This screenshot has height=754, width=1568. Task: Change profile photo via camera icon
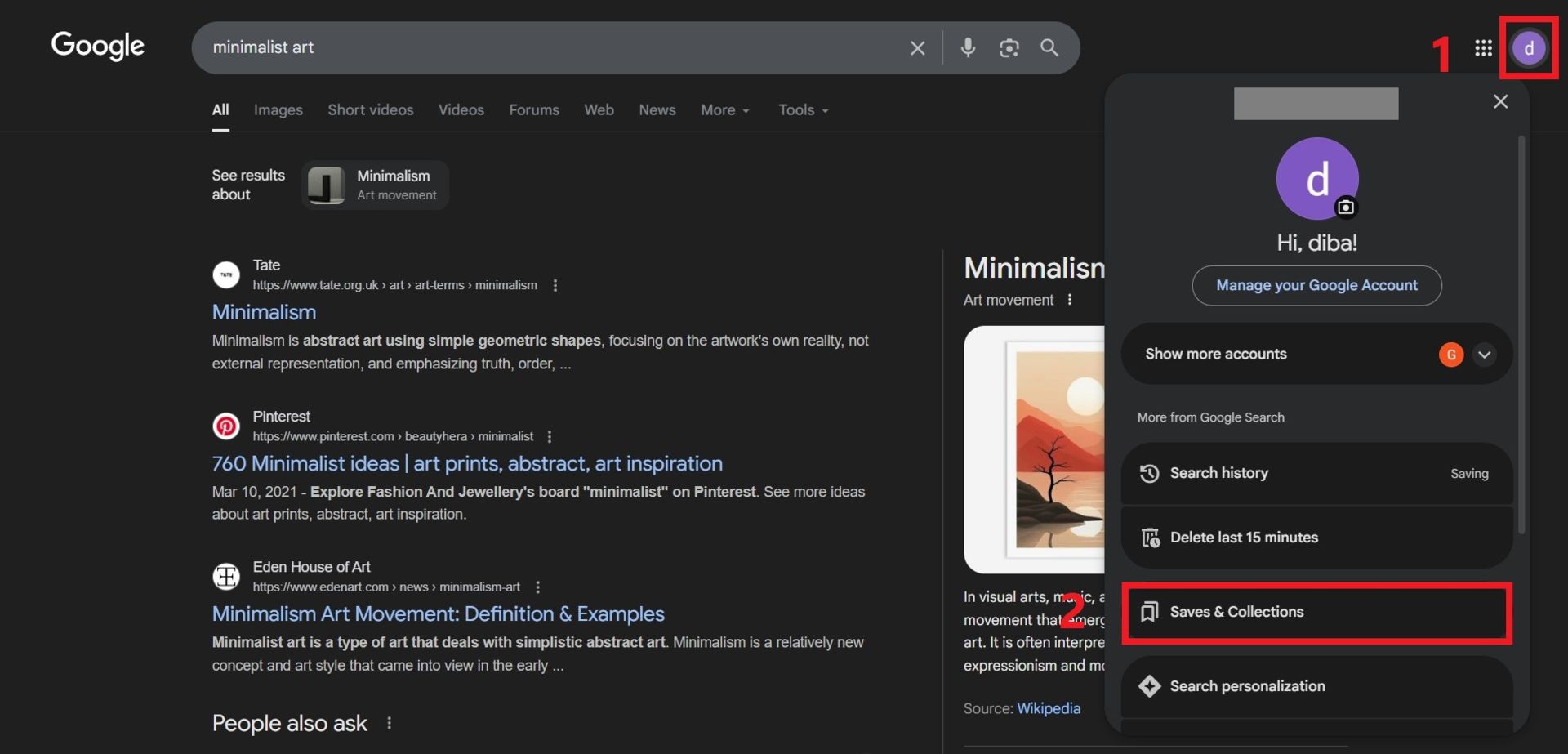click(1345, 207)
